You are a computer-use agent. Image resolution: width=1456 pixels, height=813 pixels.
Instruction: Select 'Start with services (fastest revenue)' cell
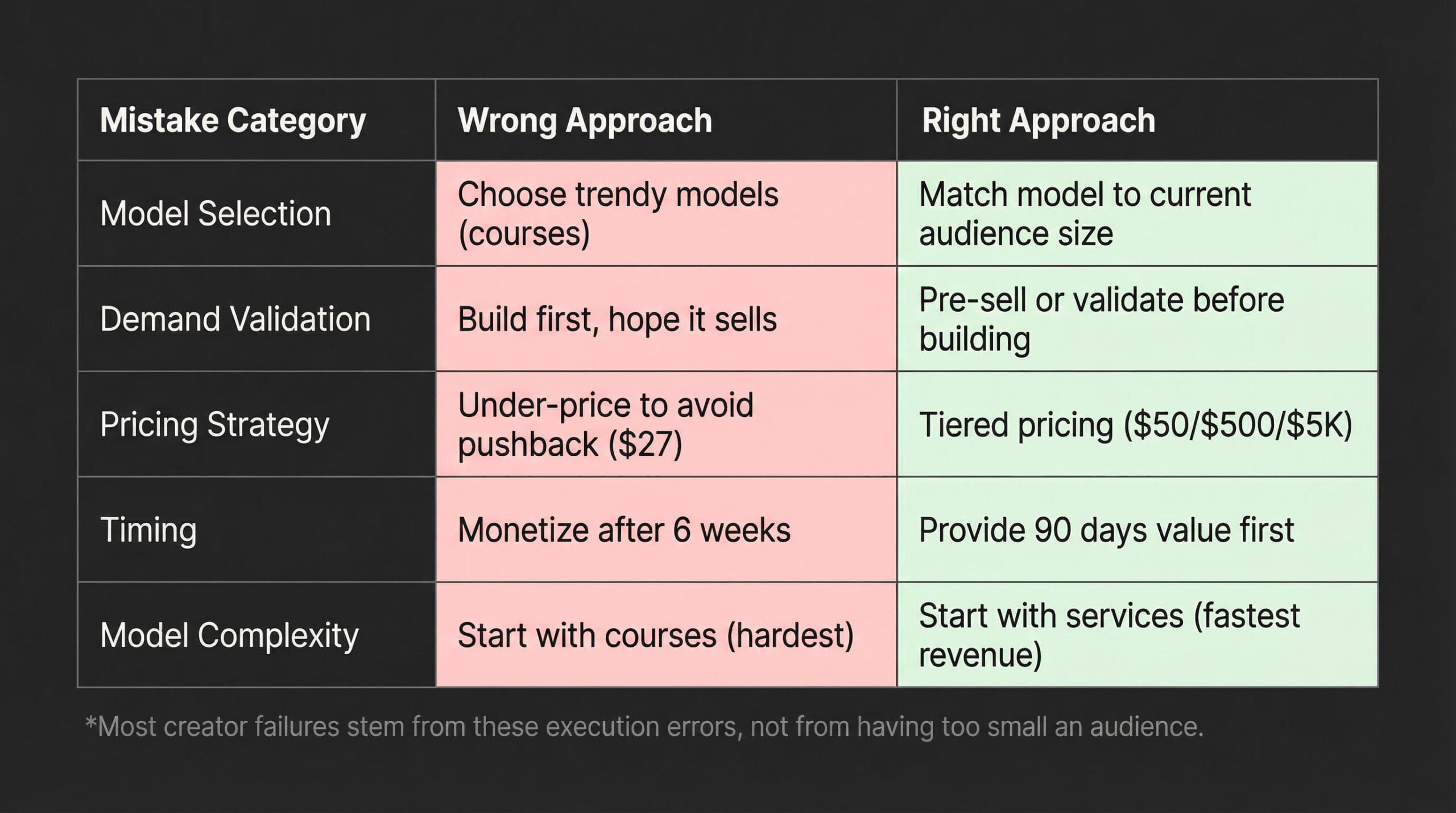pos(1109,635)
